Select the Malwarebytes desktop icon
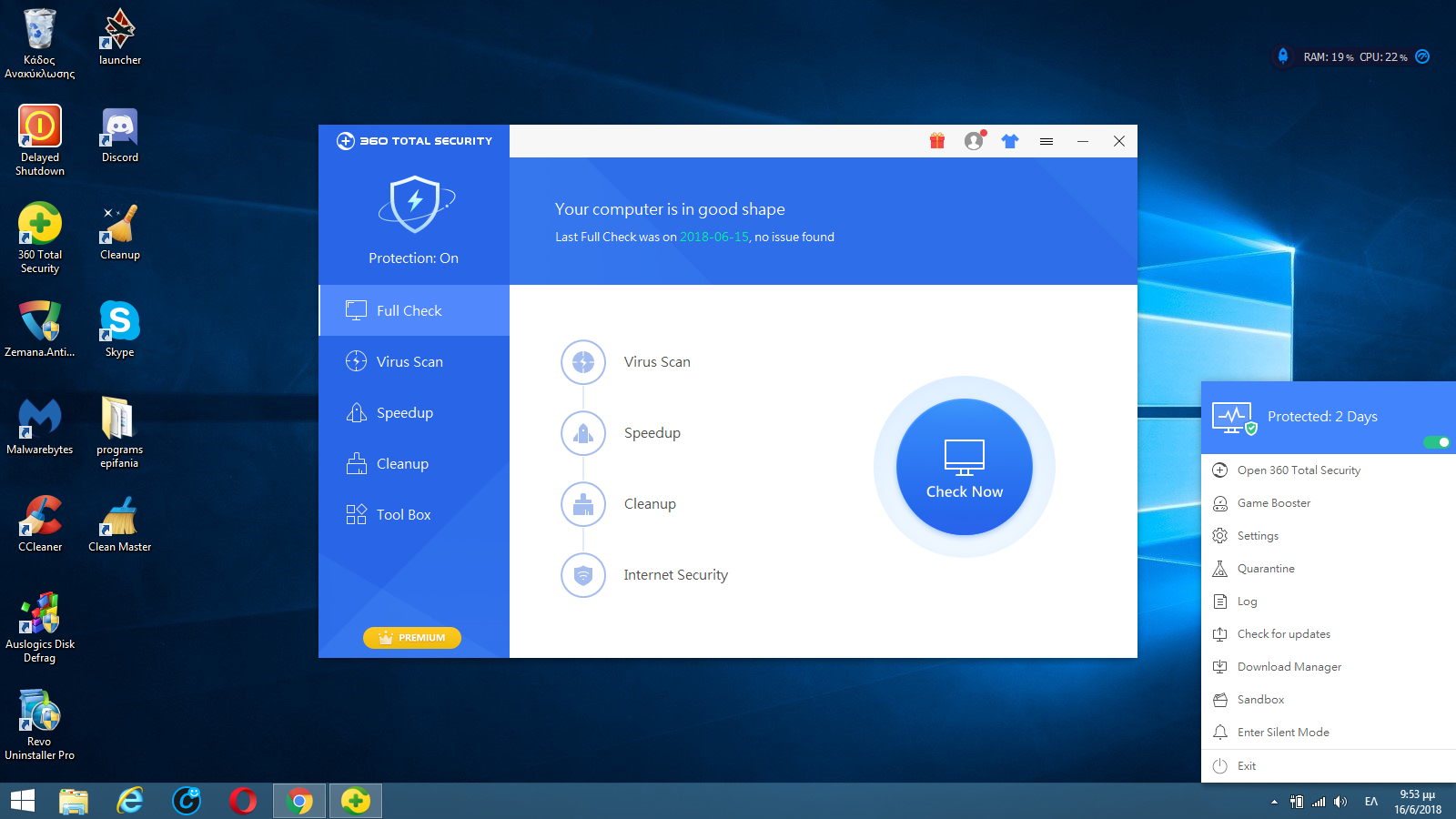 click(40, 427)
